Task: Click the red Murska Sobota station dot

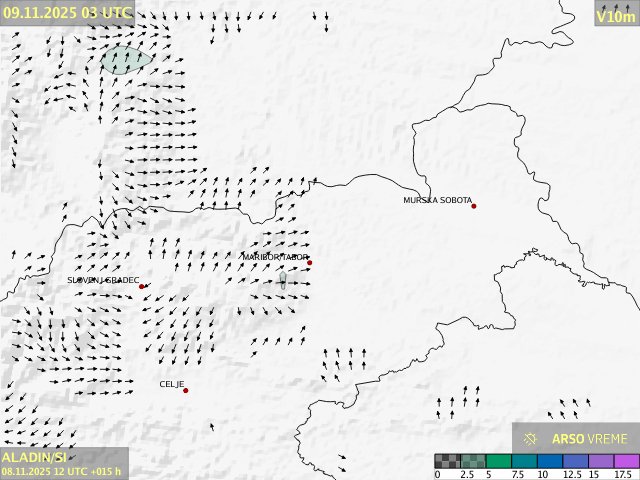Action: click(474, 206)
